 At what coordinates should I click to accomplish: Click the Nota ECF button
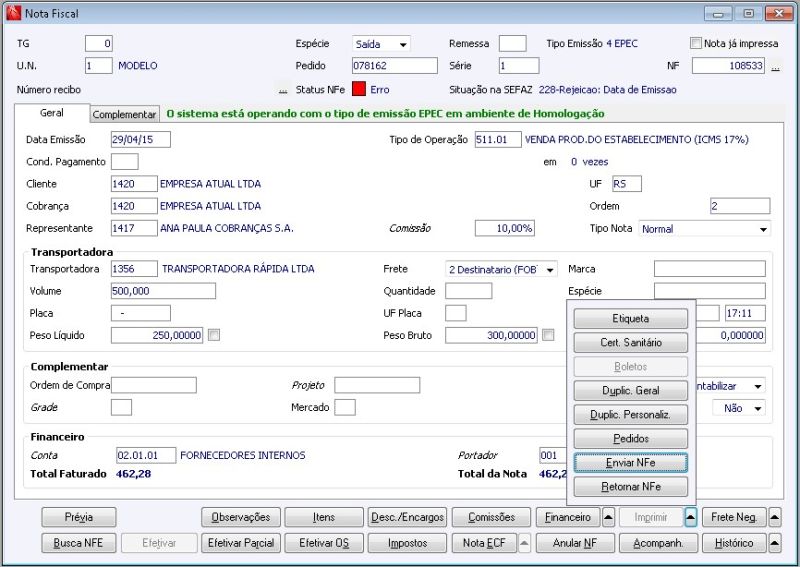pyautogui.click(x=484, y=543)
